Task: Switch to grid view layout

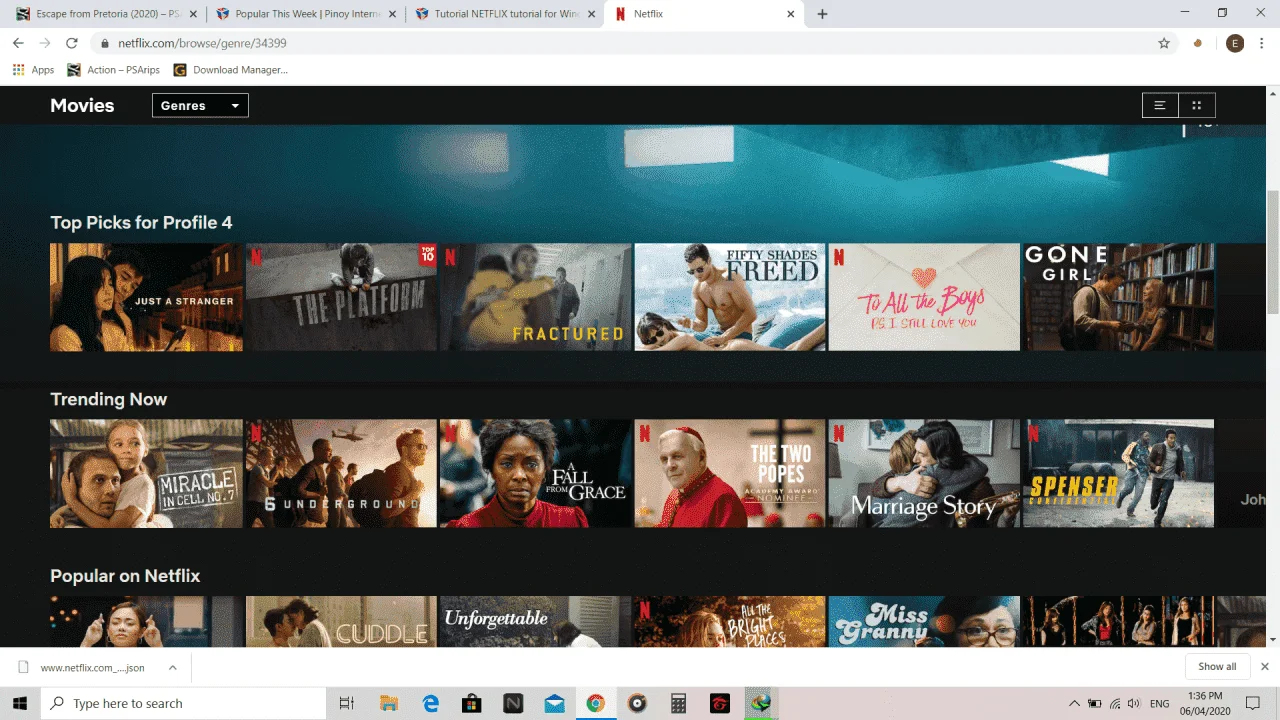Action: tap(1197, 105)
